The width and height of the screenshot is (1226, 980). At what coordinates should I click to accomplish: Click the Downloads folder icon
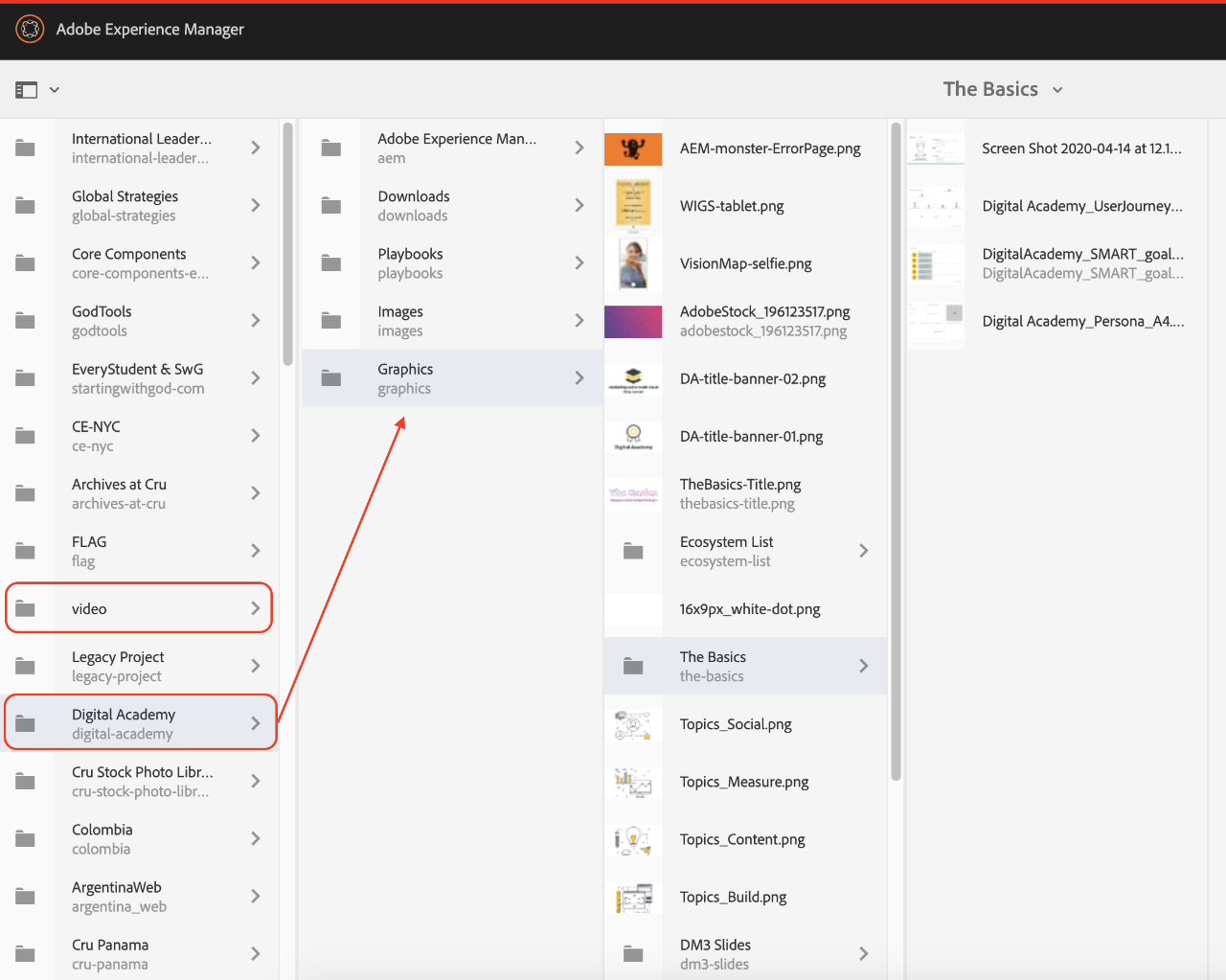point(331,206)
